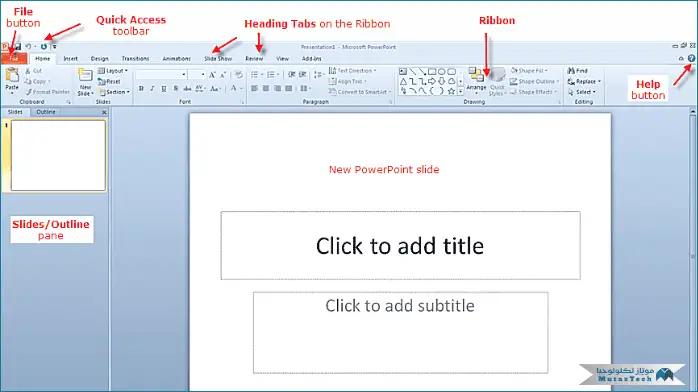
Task: Click the Paste clipboard icon
Action: pos(12,76)
